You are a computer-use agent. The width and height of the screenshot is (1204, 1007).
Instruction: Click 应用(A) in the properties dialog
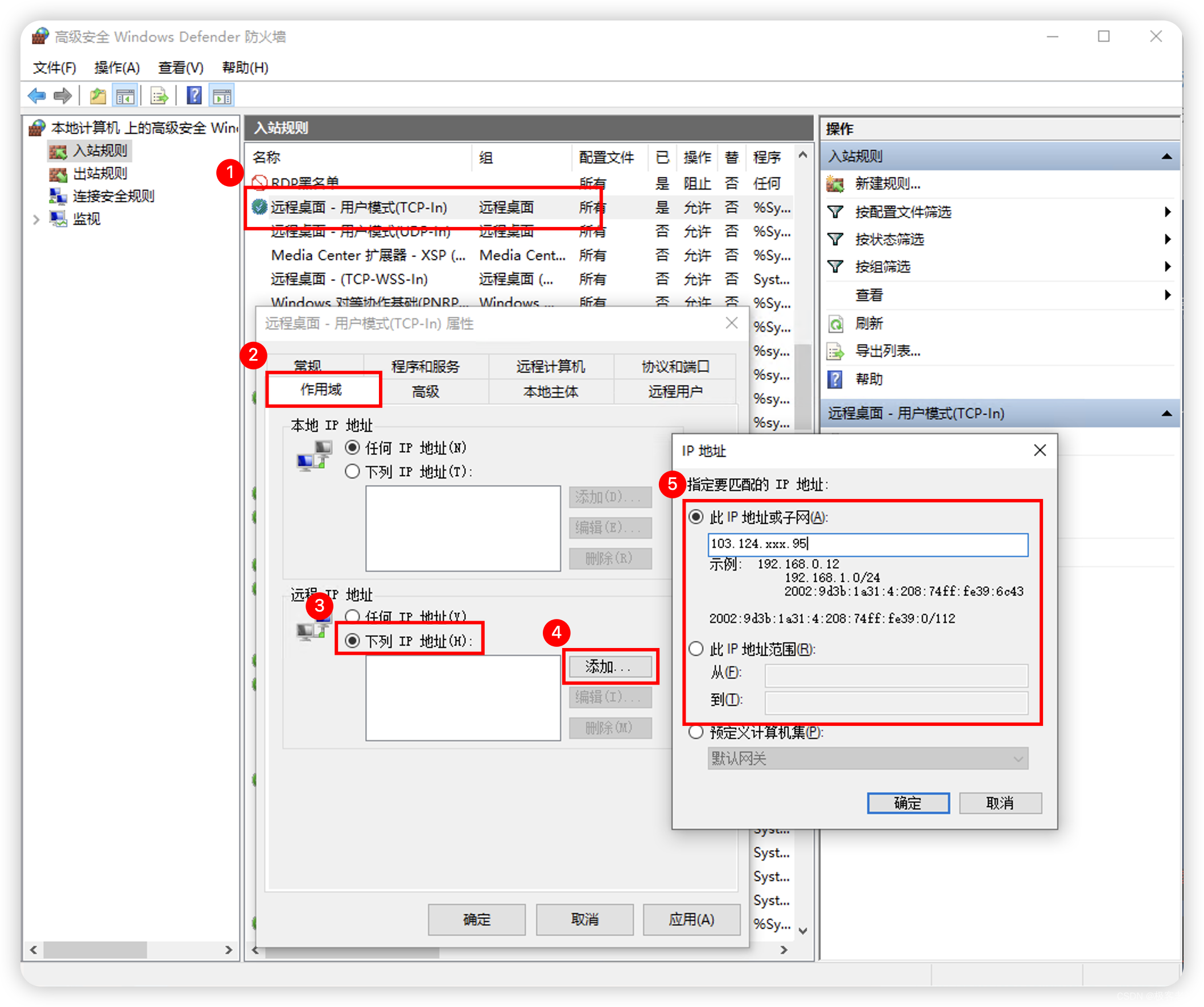click(692, 920)
